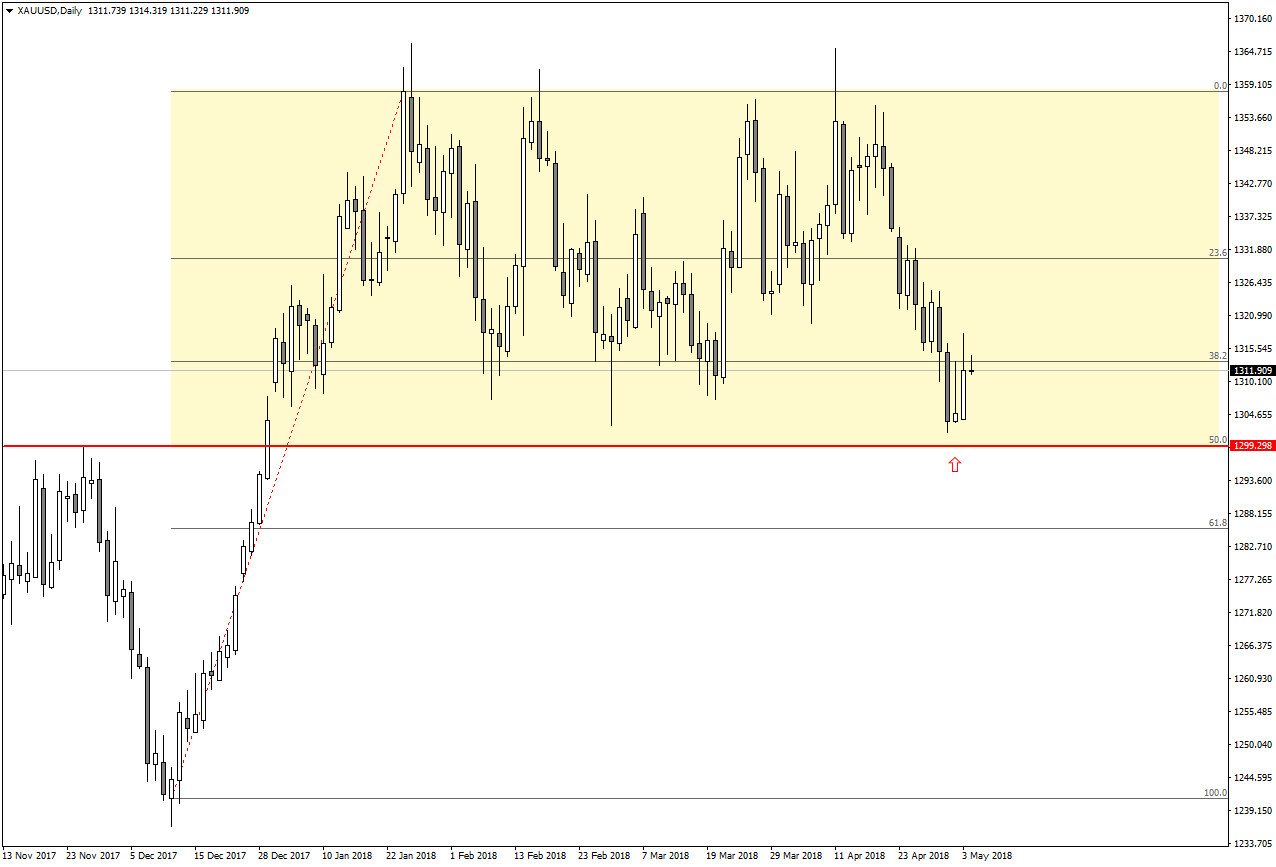This screenshot has height=867, width=1276.
Task: Click the 1244.595 price axis label
Action: 1253,778
